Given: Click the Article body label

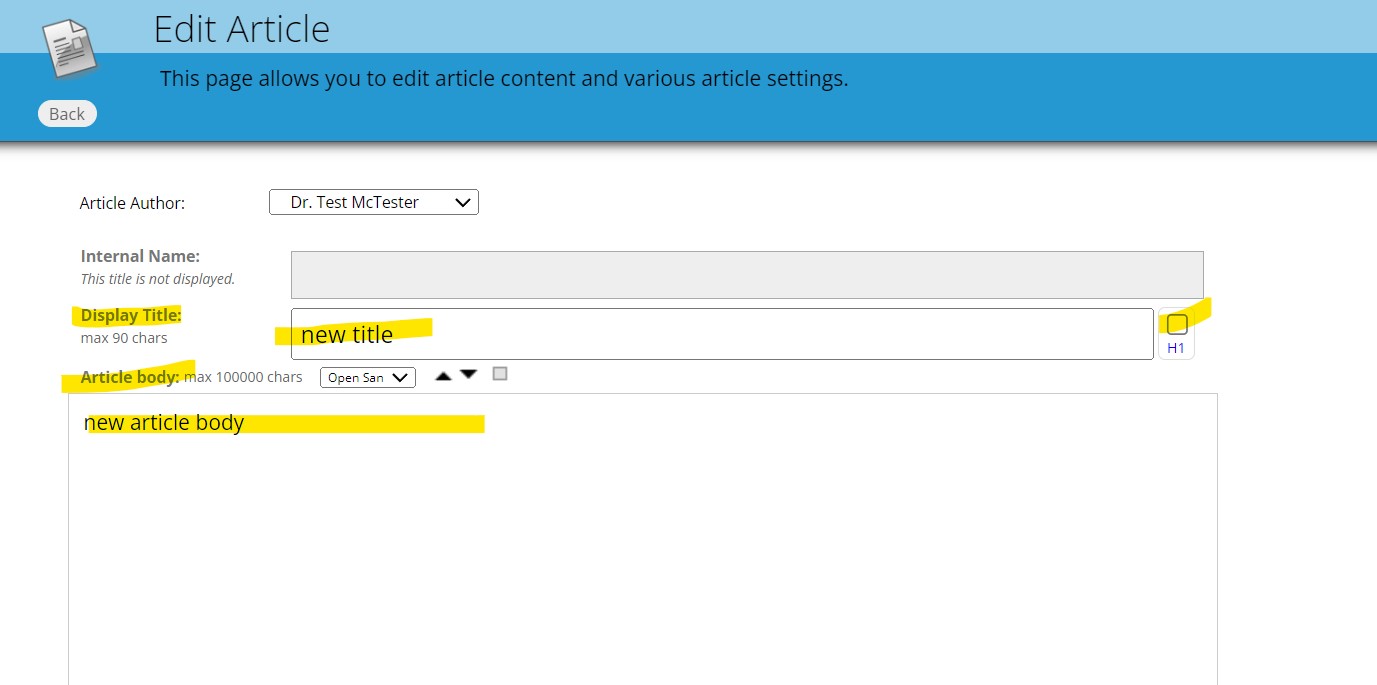Looking at the screenshot, I should point(130,377).
